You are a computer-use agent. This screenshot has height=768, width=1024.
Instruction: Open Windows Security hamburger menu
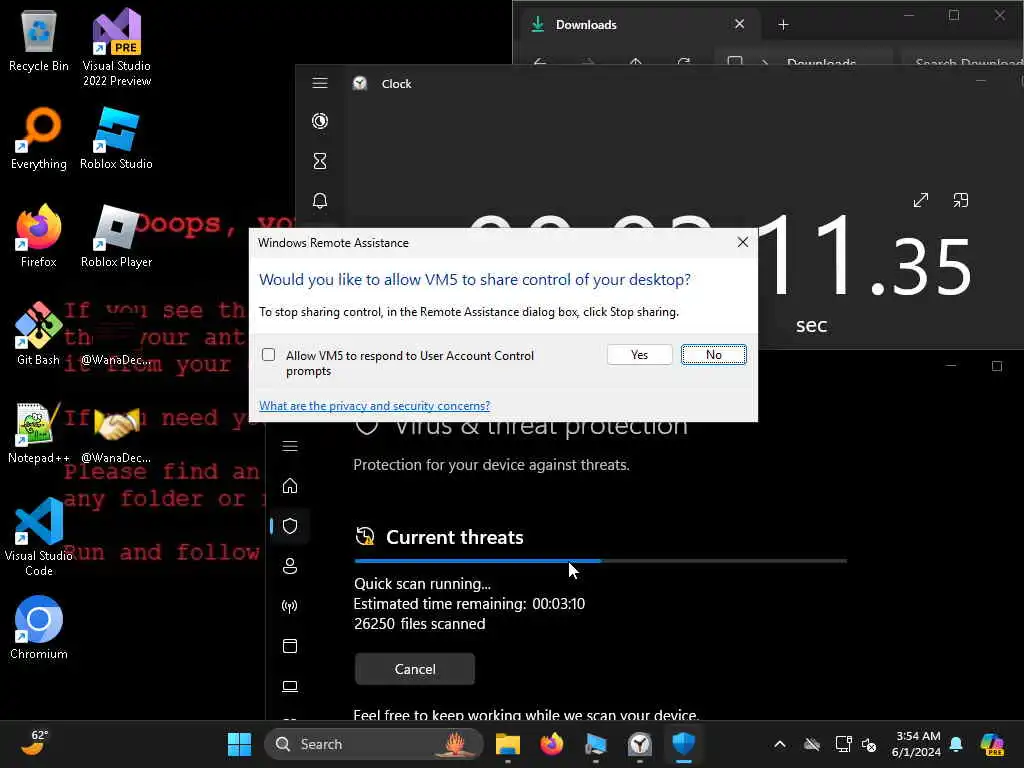point(290,446)
